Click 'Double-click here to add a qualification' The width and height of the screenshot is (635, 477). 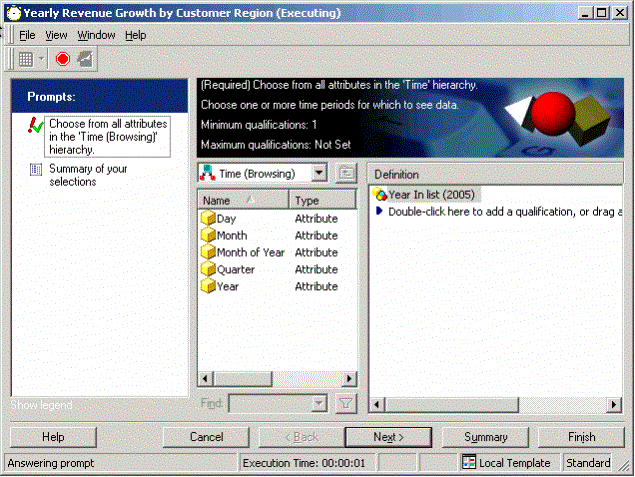click(x=505, y=212)
